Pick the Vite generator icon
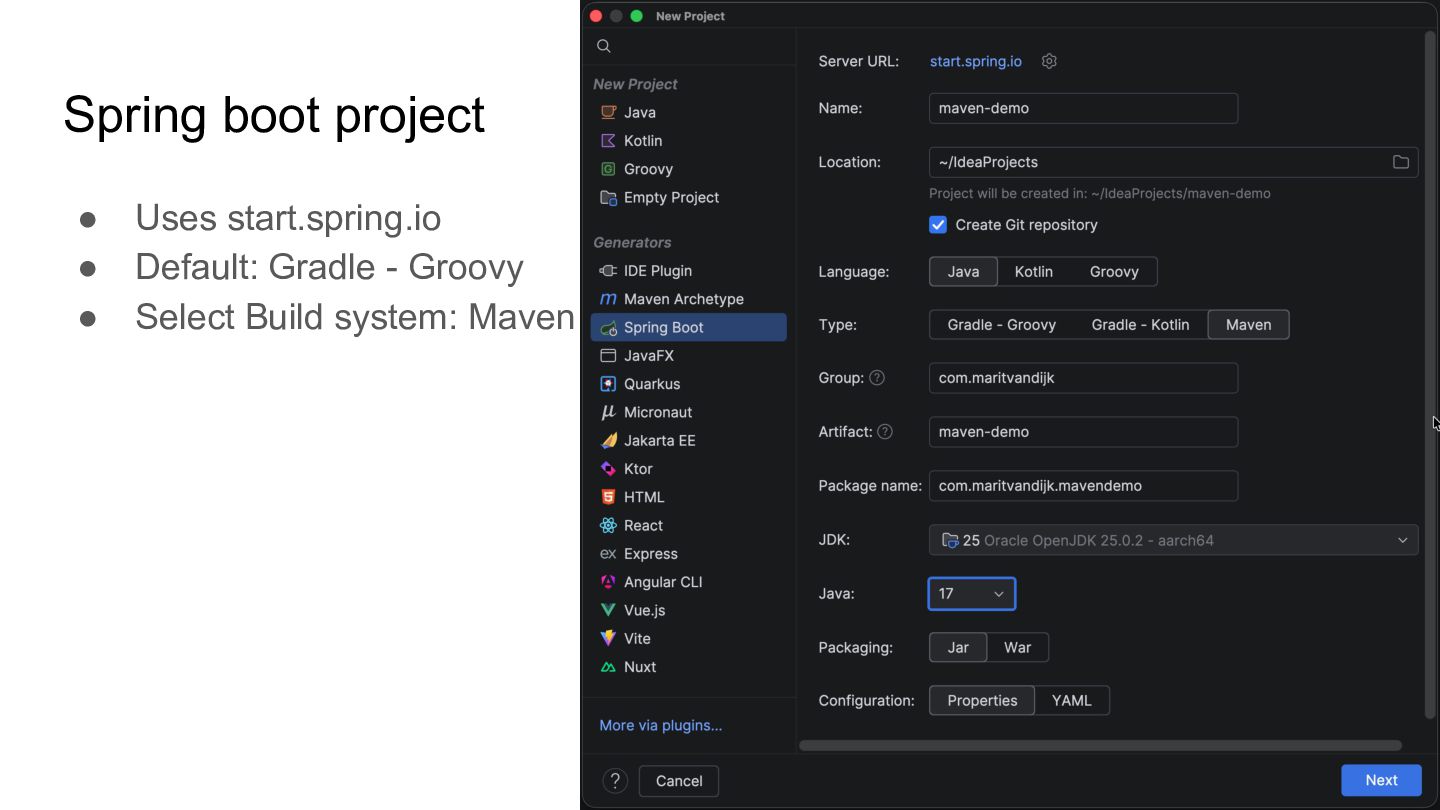 point(608,638)
